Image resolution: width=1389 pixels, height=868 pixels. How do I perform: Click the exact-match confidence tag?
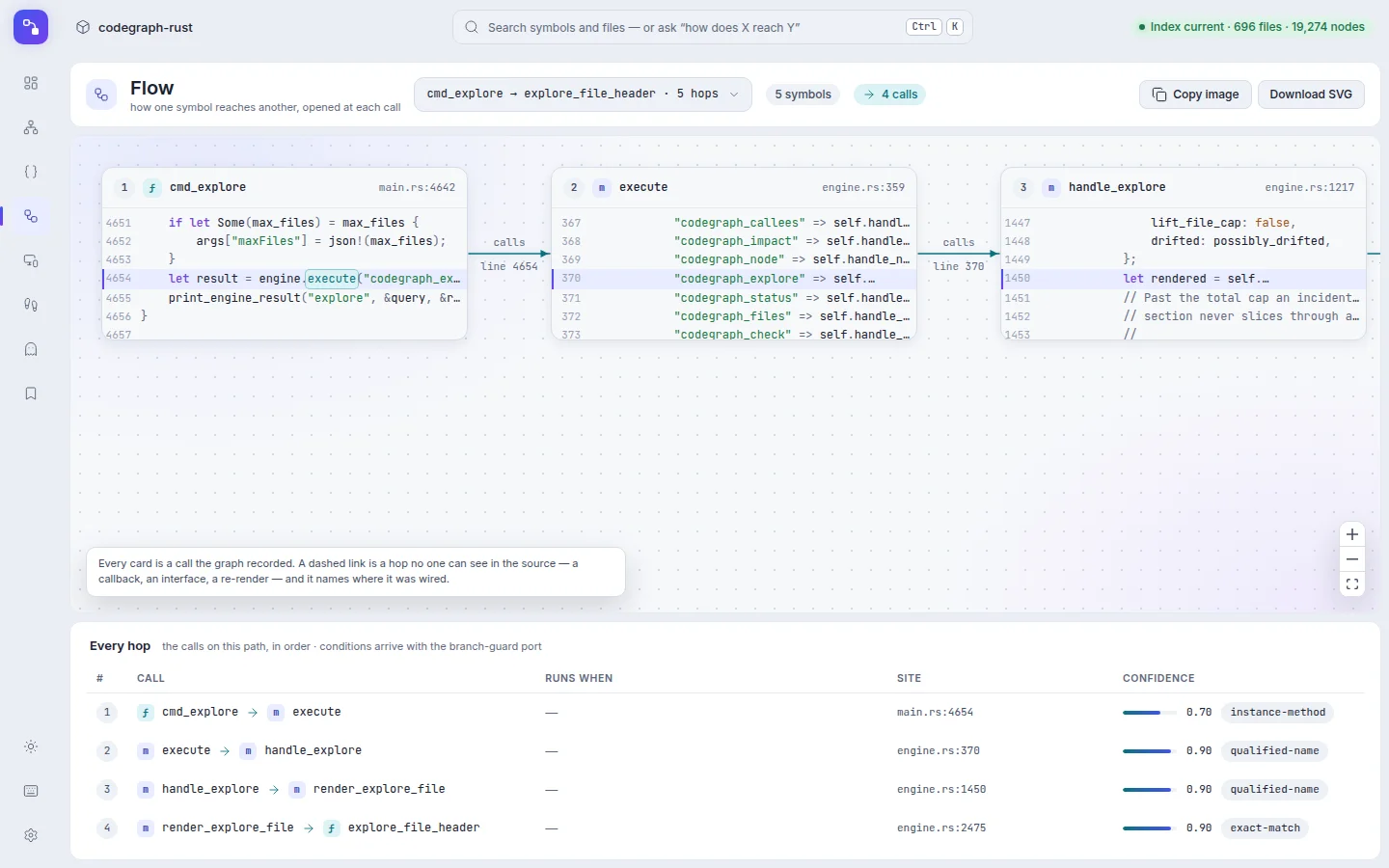[x=1265, y=827]
